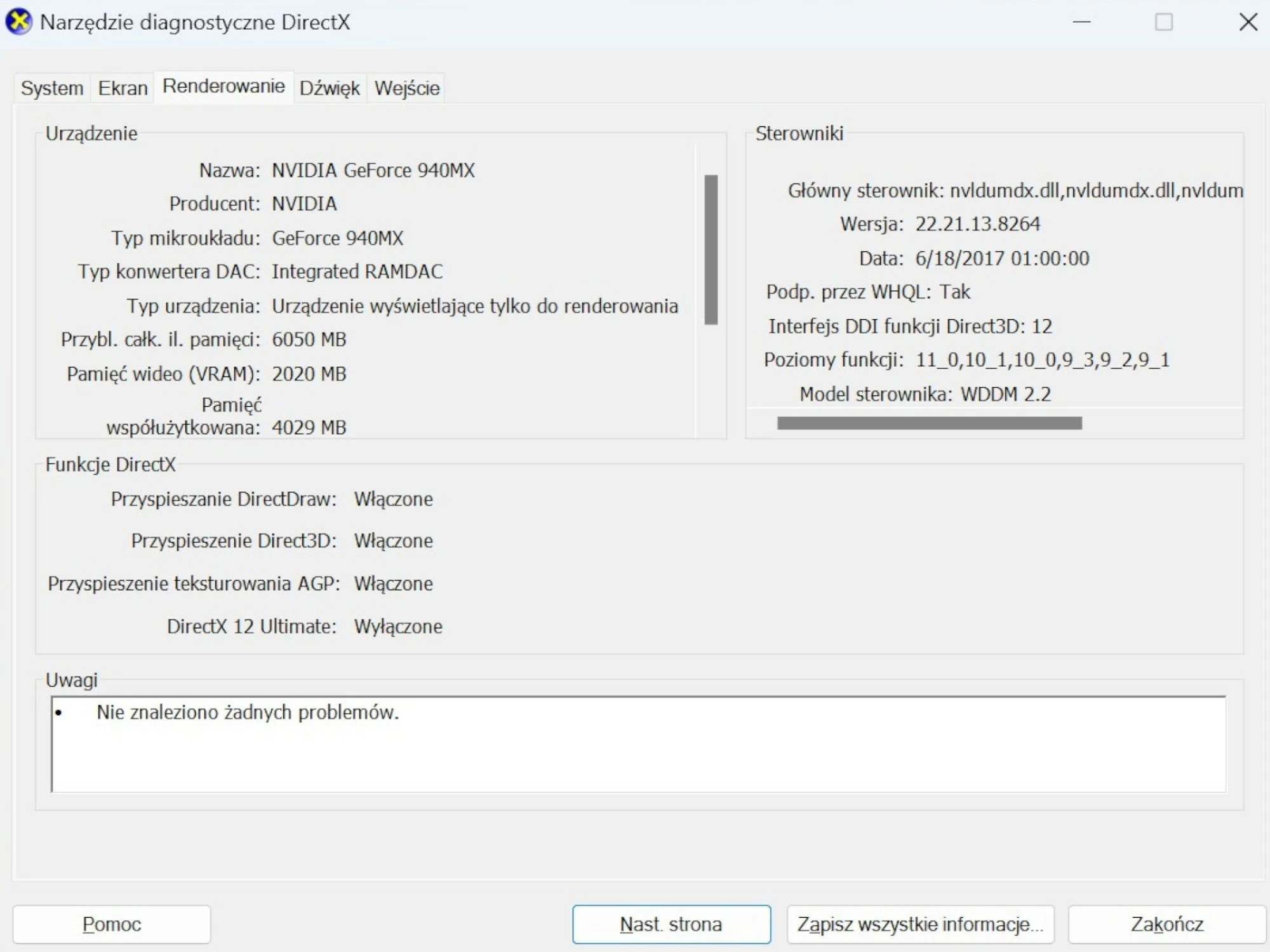Image resolution: width=1270 pixels, height=952 pixels.
Task: Minimize the DirectX diagnostic window
Action: coord(1081,23)
